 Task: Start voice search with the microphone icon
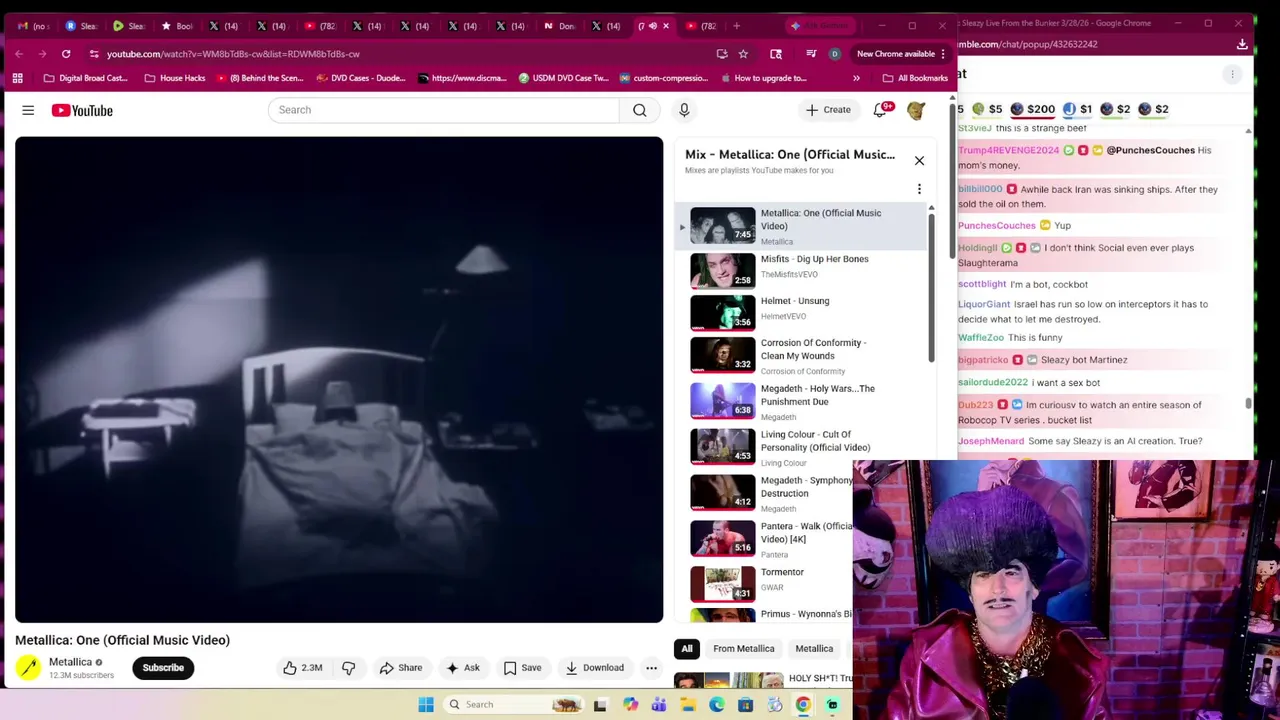point(684,110)
